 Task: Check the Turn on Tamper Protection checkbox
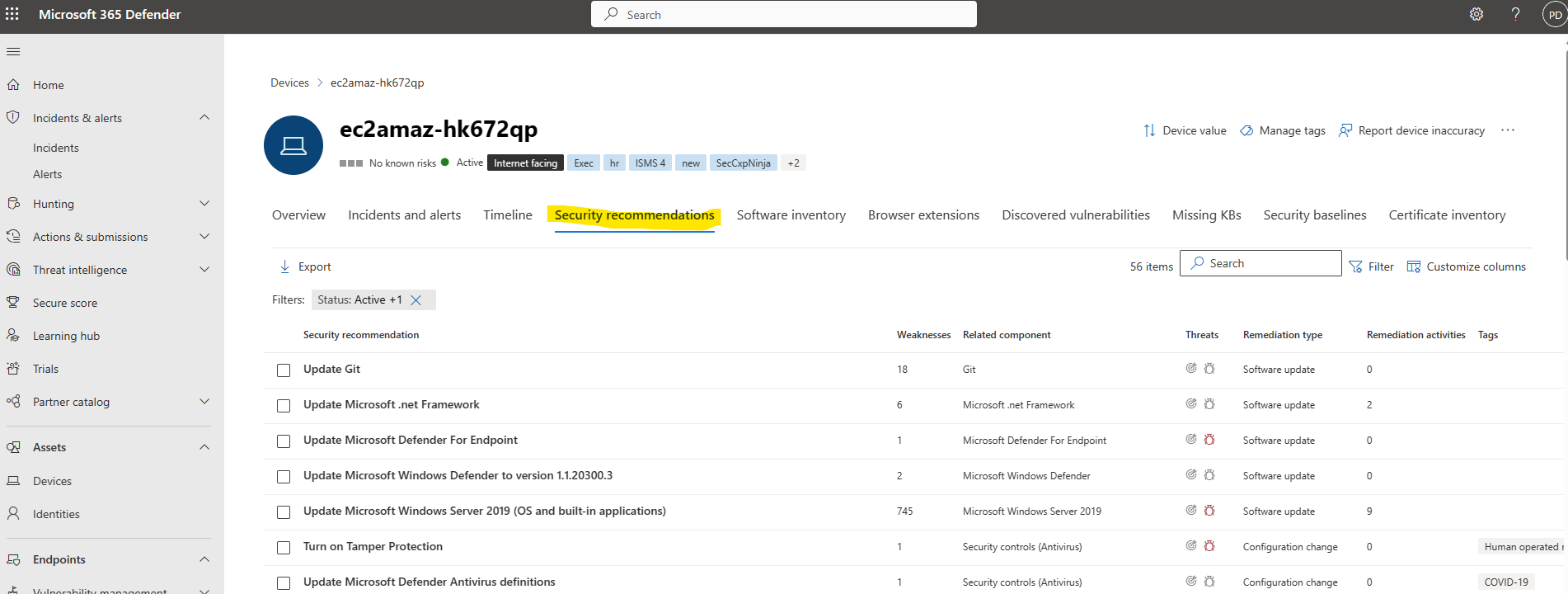click(284, 548)
